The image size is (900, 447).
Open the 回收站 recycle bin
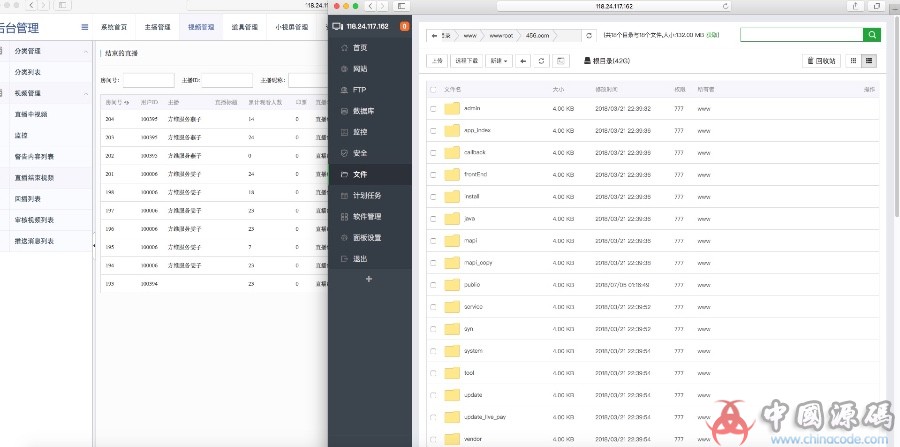click(x=821, y=61)
